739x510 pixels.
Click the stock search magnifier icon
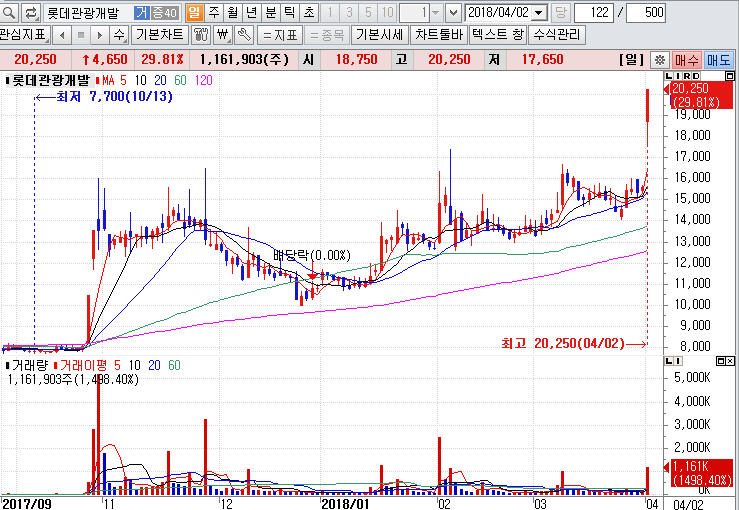pyautogui.click(x=10, y=12)
